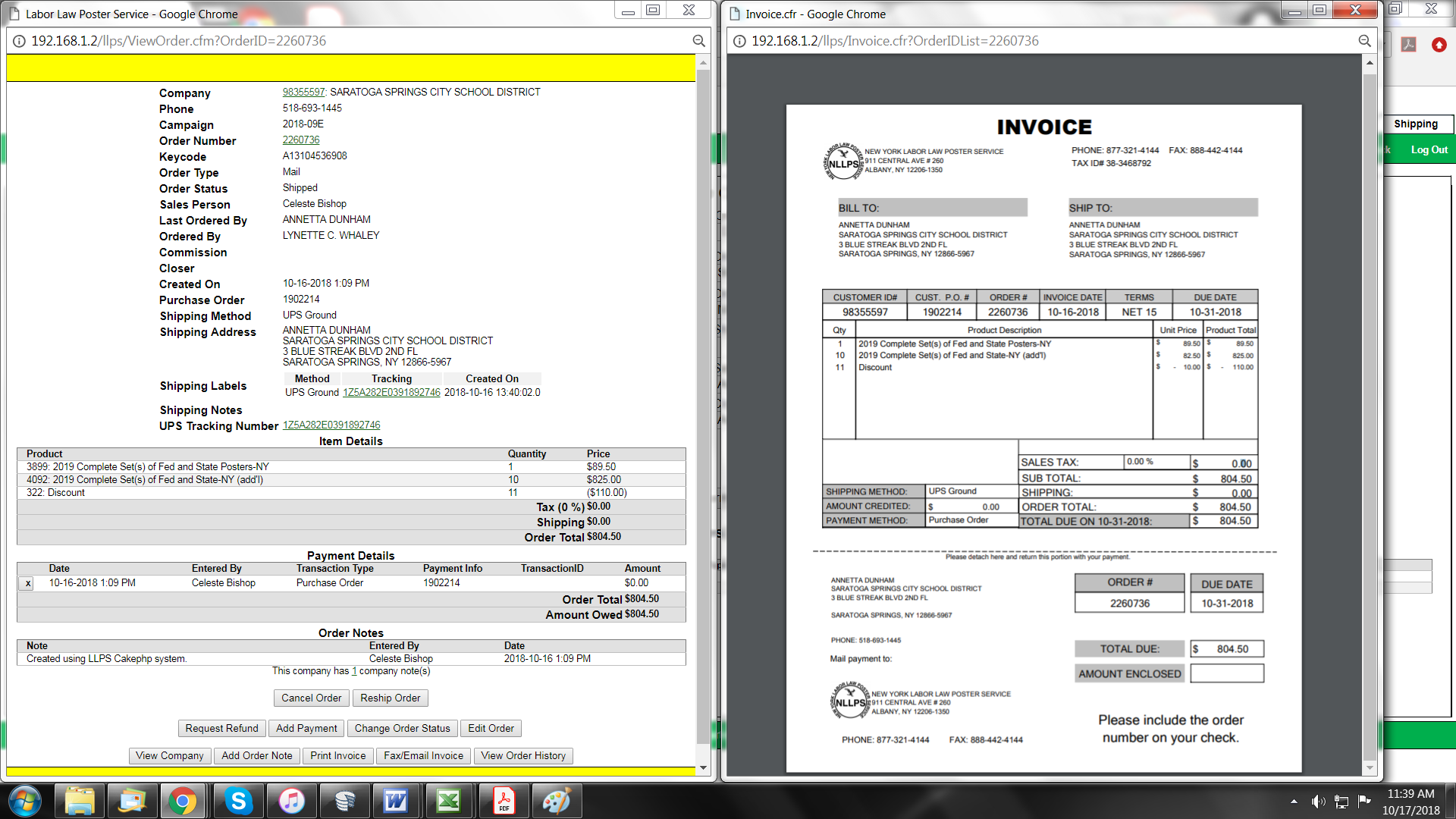Open the Shipping tab
Screen dimensions: 1456x819
(1415, 124)
